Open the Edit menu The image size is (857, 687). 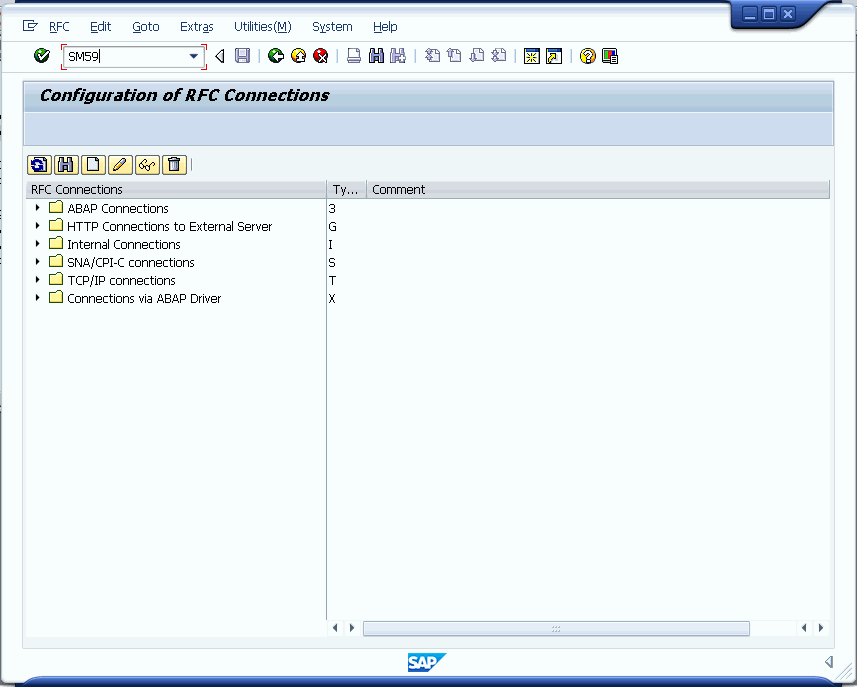pyautogui.click(x=100, y=26)
